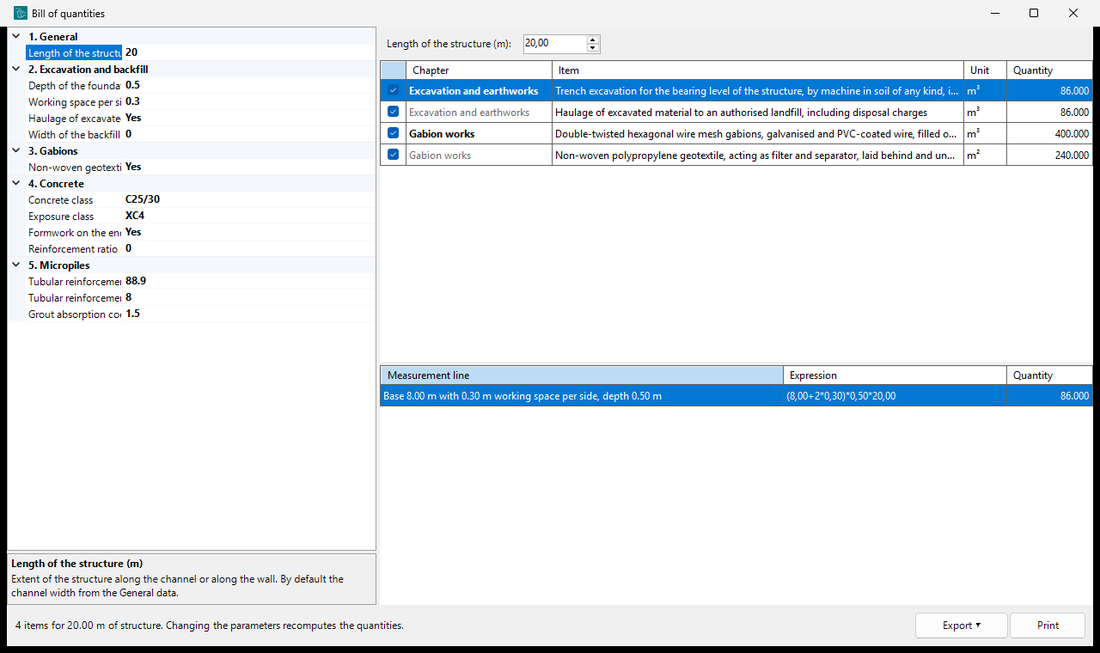
Task: Uncheck the Haulage of excavated material checkbox
Action: (393, 112)
